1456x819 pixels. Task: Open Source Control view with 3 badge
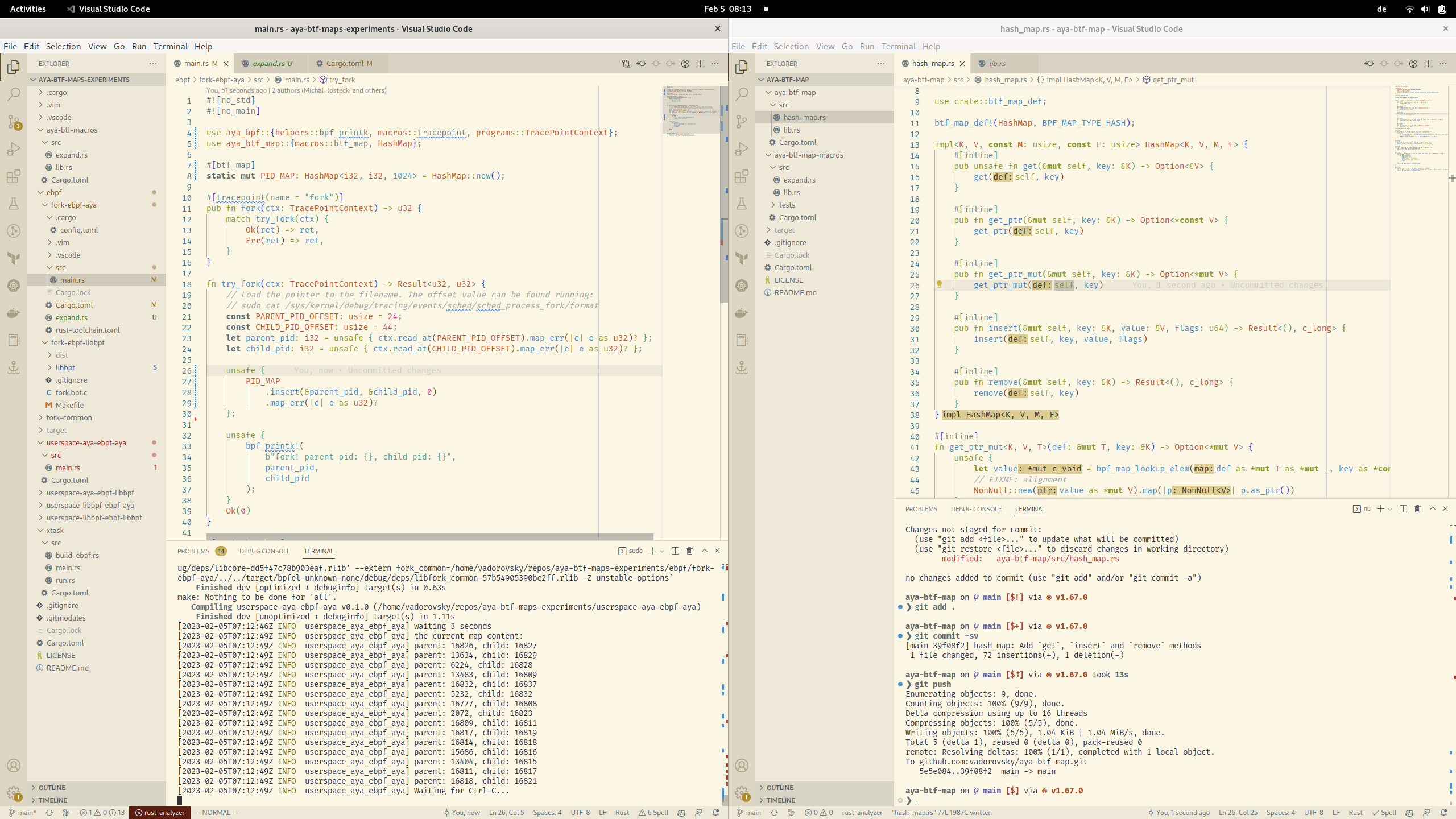click(x=14, y=121)
